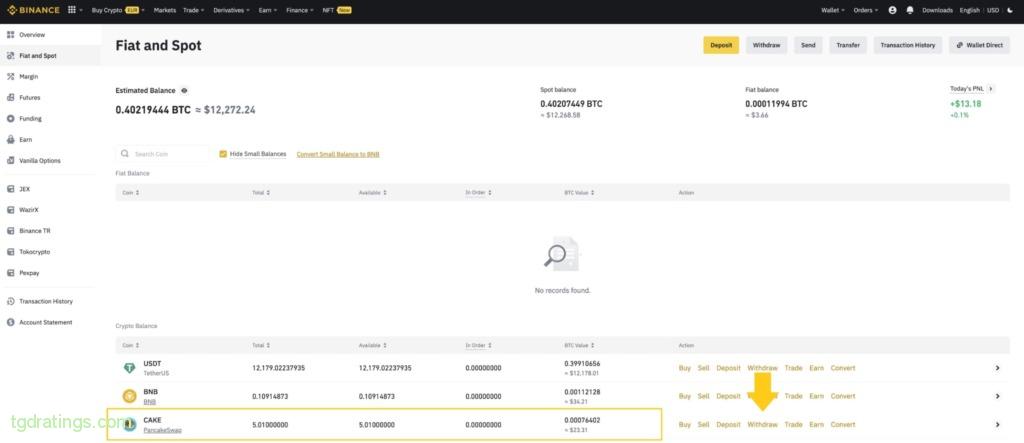Image resolution: width=1024 pixels, height=443 pixels.
Task: Hide the estimated balance with eye icon
Action: point(184,91)
